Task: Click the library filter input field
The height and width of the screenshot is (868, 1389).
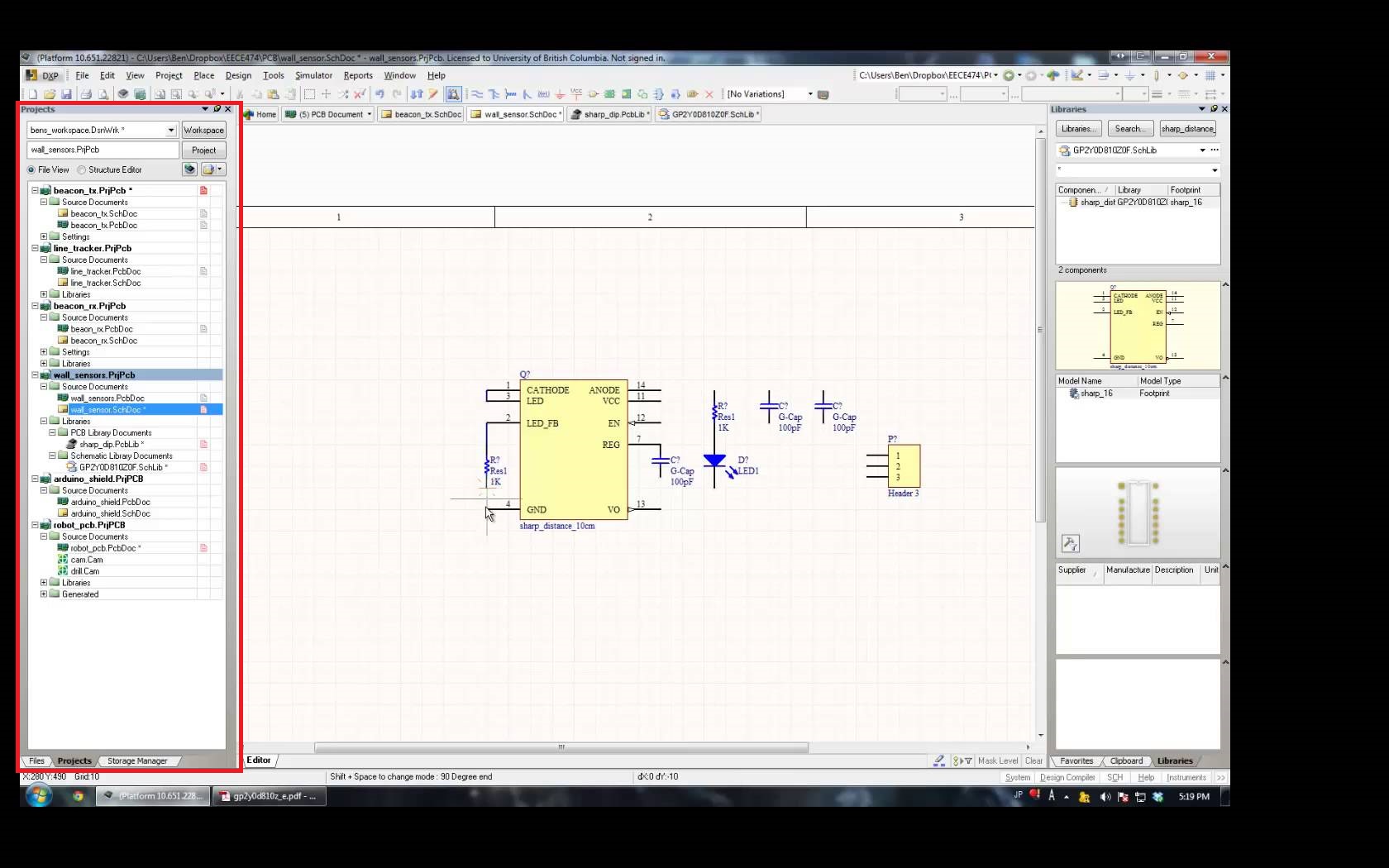Action: pyautogui.click(x=1138, y=169)
